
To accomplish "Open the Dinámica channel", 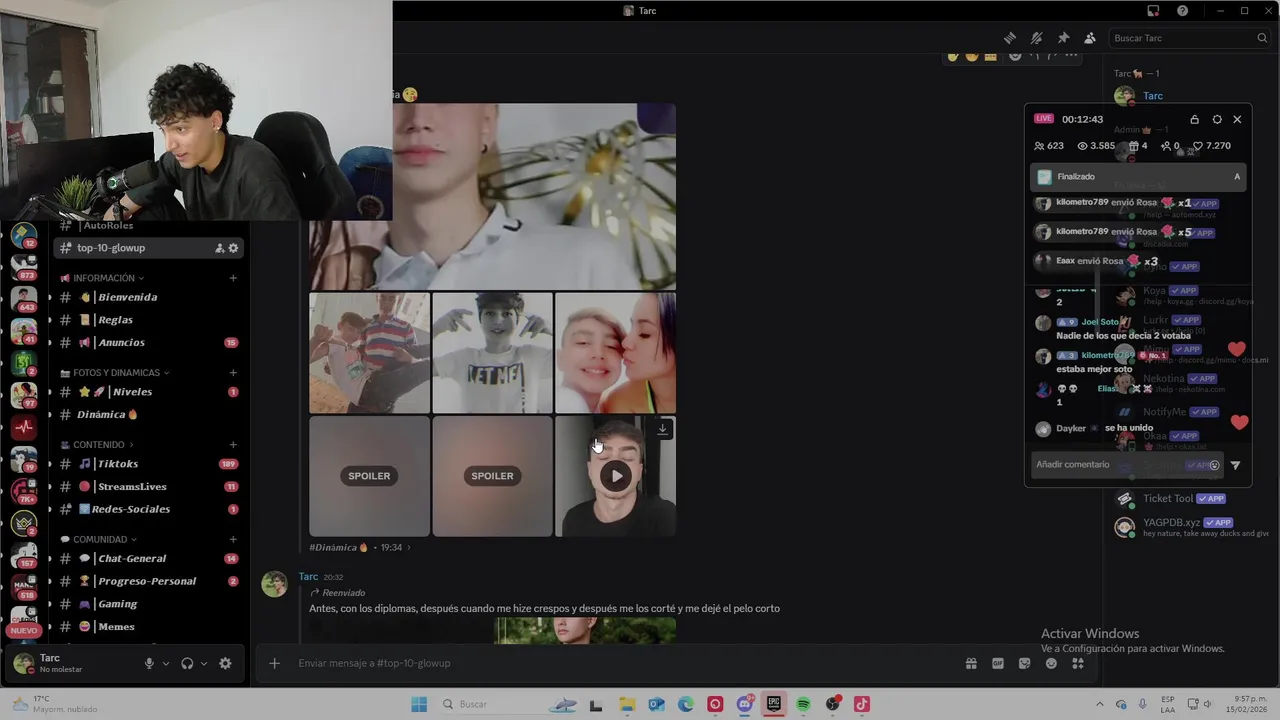I will 148,415.
